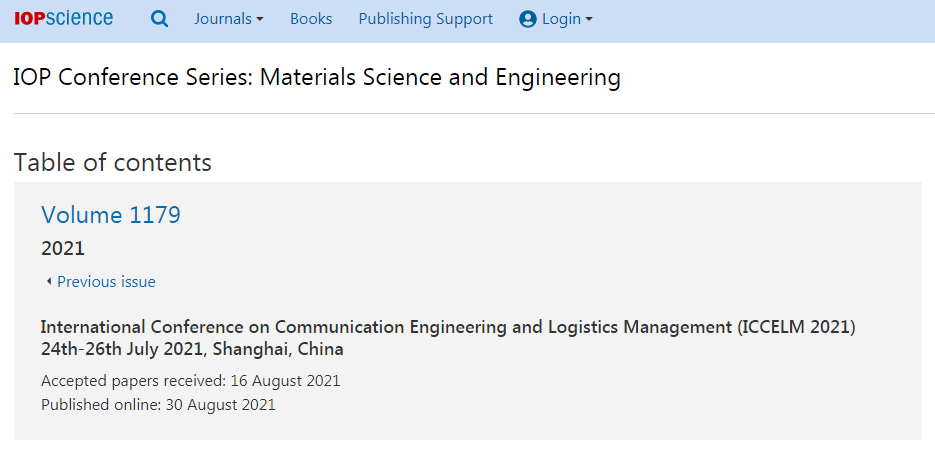Screen dimensions: 935x454
Task: Go to Books in the navigation bar
Action: tap(311, 19)
